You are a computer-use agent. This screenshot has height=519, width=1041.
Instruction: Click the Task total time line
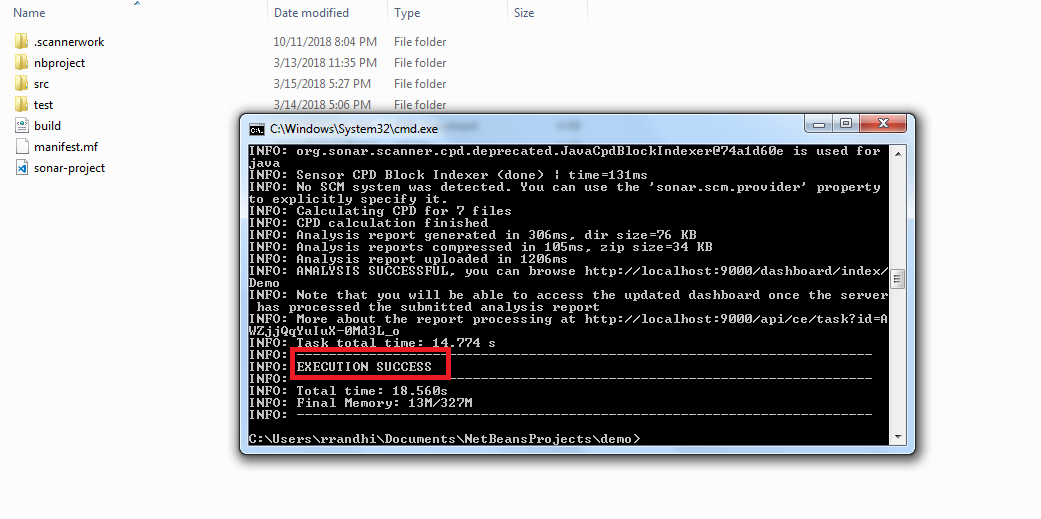[372, 343]
